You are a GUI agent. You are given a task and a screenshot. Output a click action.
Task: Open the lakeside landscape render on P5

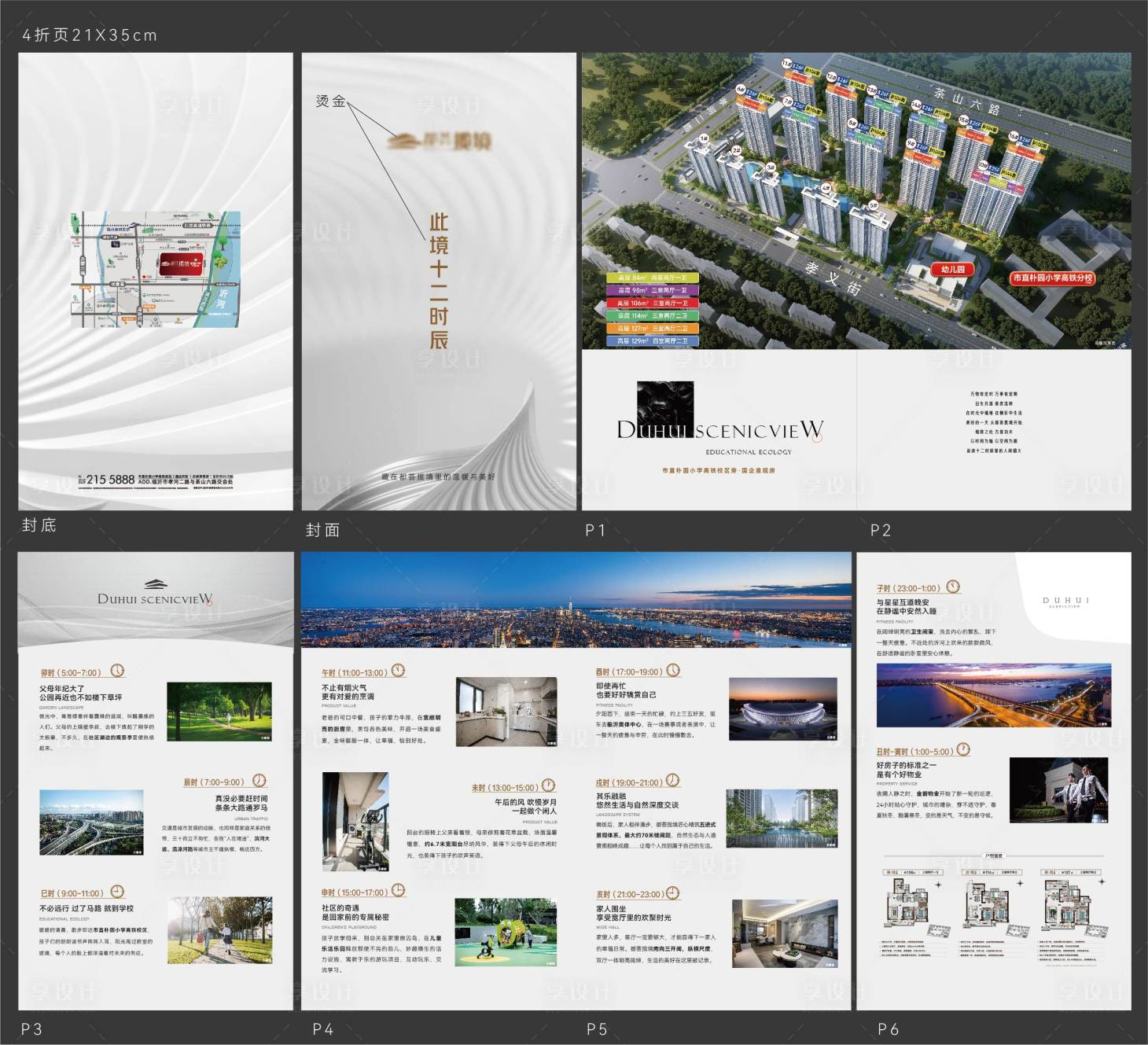click(782, 820)
